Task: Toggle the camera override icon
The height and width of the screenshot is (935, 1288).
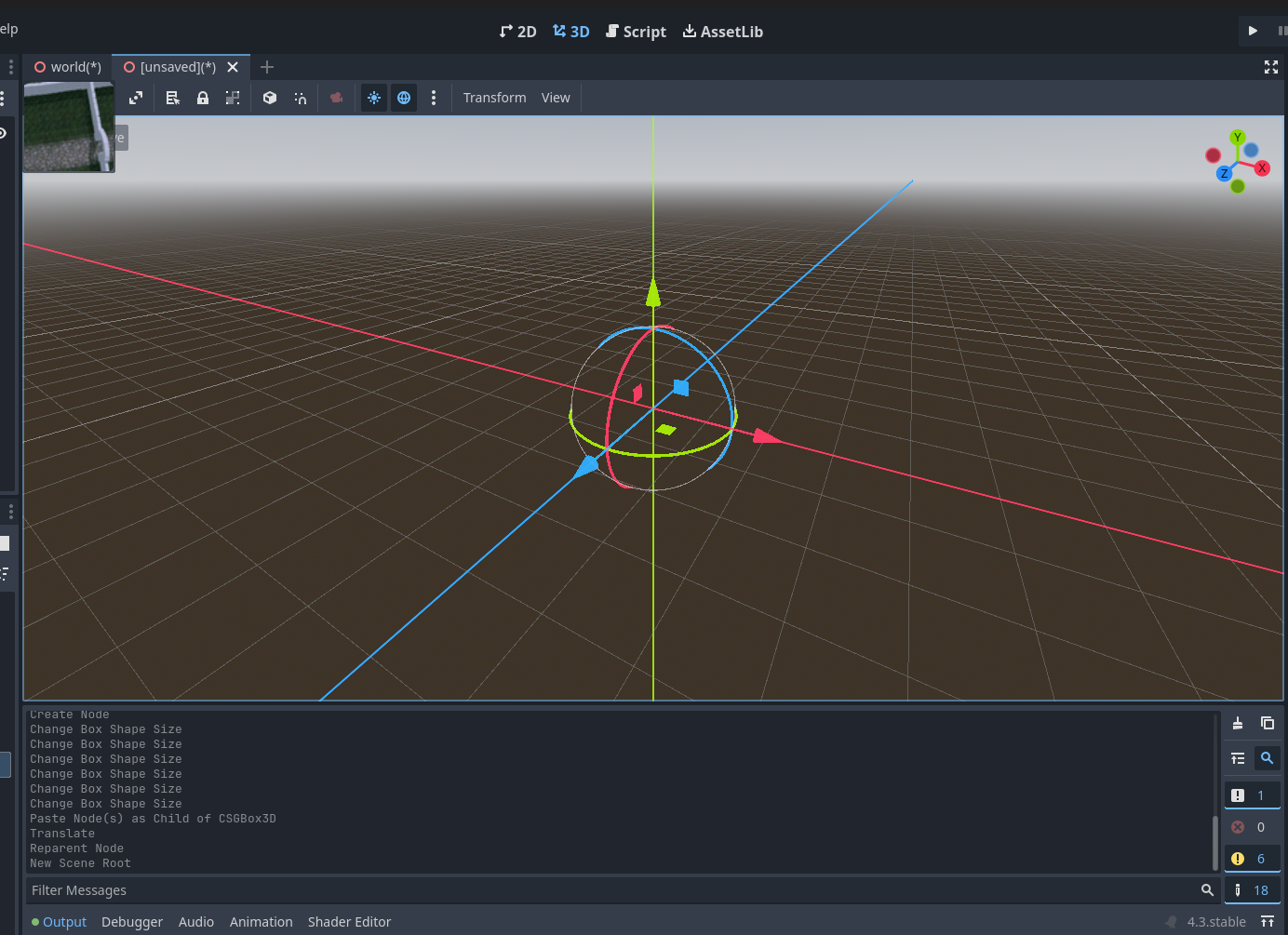Action: (337, 98)
